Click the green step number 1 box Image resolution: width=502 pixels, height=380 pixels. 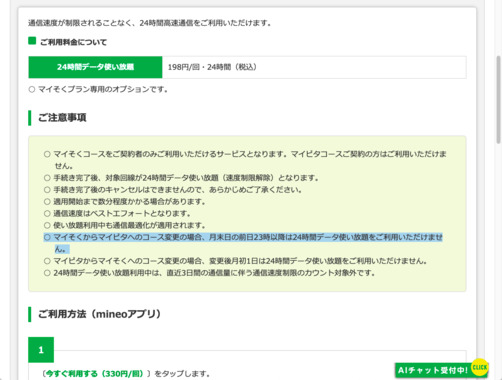(41, 350)
